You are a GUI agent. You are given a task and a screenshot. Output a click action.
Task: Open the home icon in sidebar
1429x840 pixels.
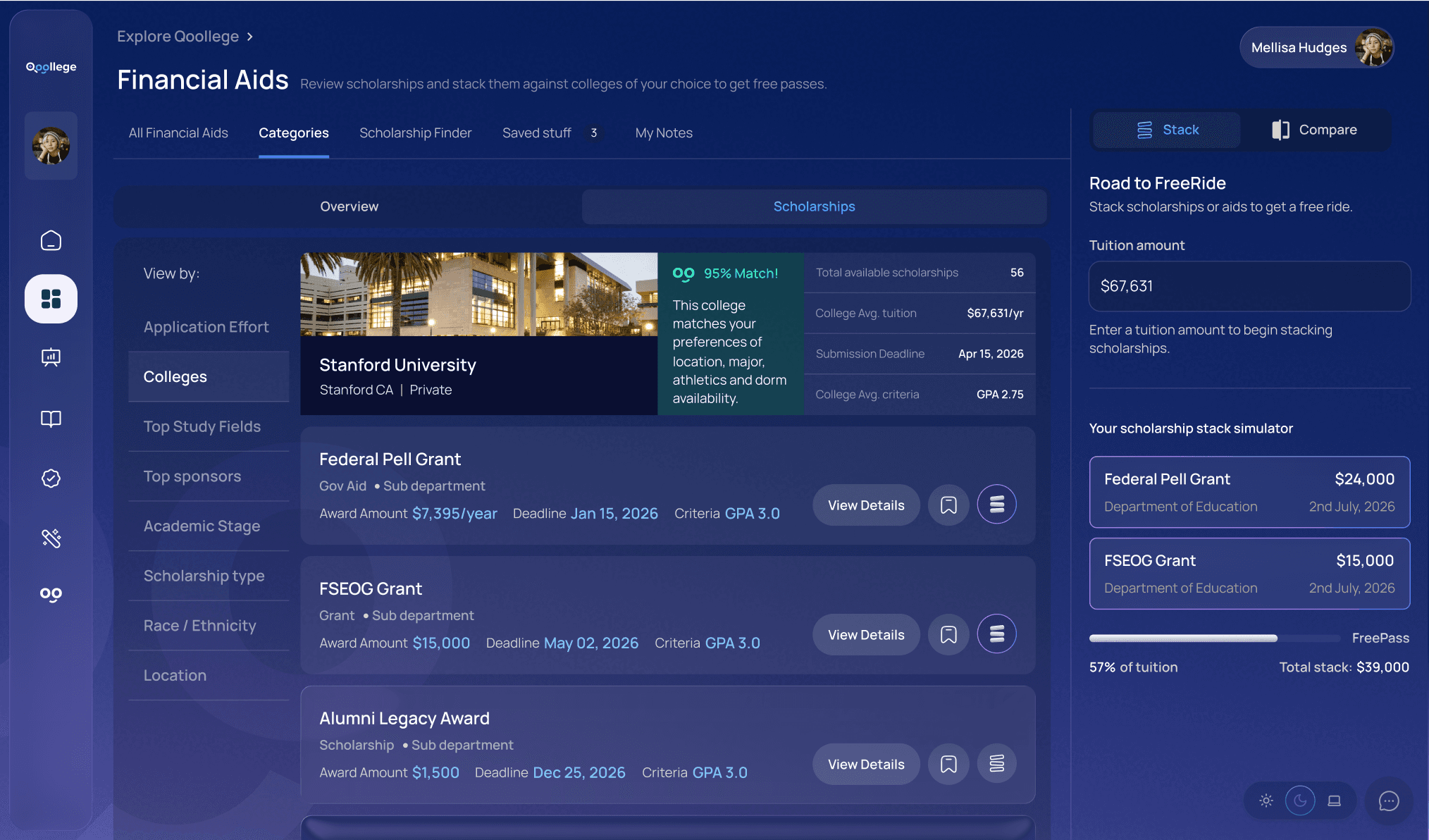[51, 241]
